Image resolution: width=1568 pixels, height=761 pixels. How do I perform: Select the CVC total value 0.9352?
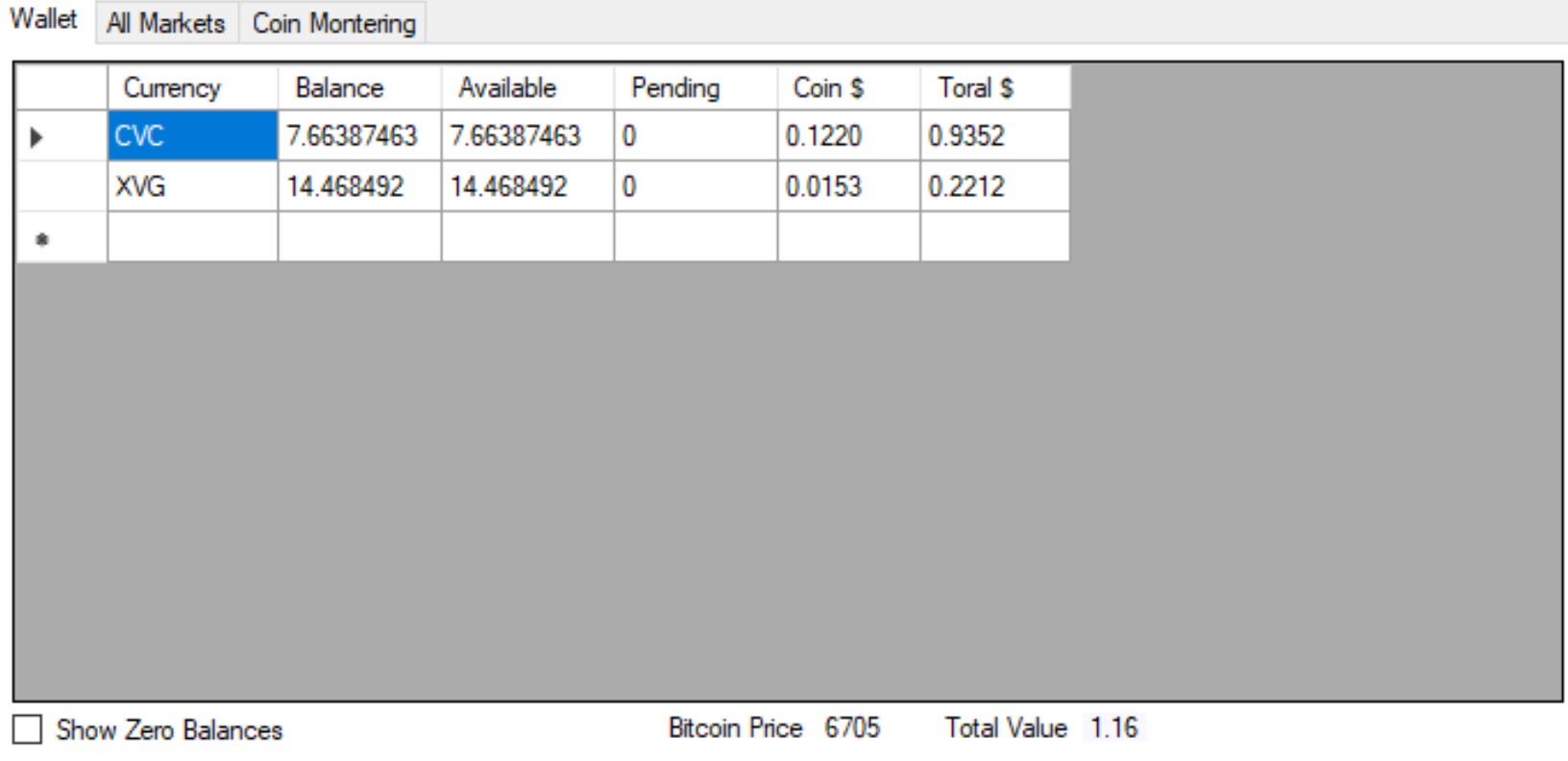[995, 135]
